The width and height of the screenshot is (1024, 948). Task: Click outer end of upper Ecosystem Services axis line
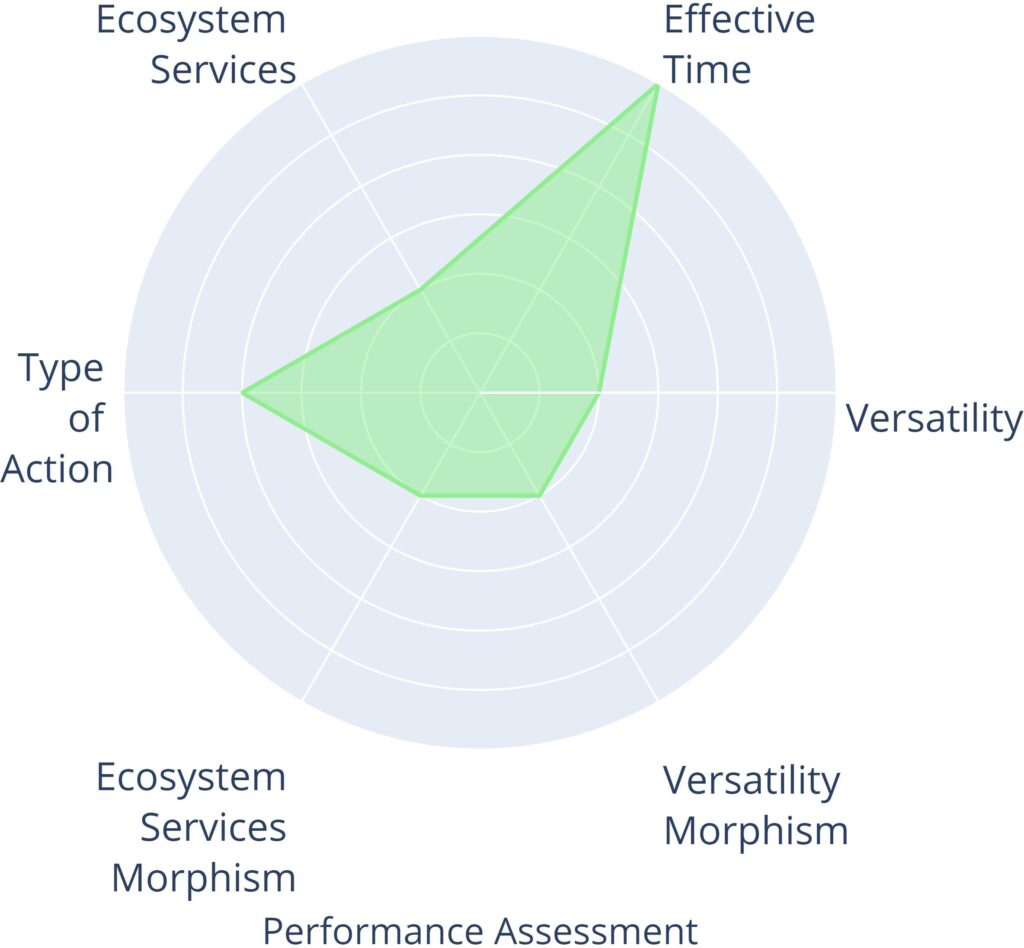[303, 86]
